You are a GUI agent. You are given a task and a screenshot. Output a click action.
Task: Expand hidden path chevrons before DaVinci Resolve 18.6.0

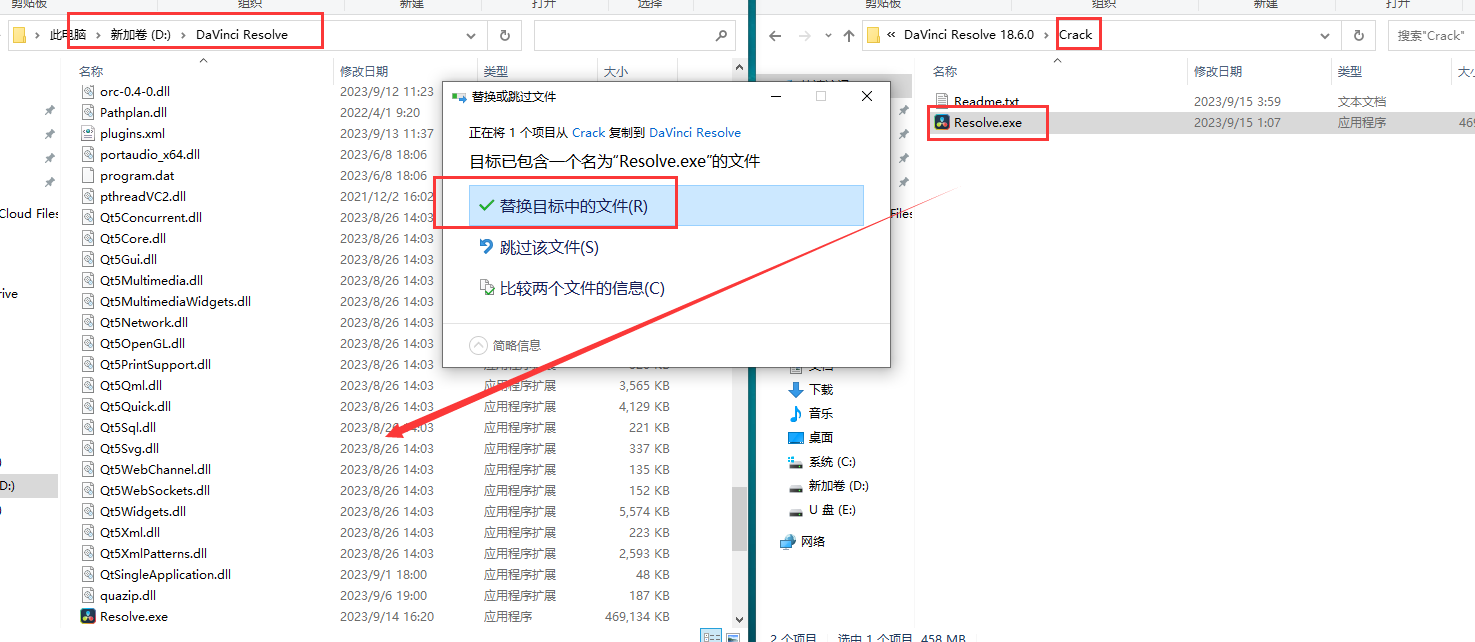pyautogui.click(x=891, y=35)
